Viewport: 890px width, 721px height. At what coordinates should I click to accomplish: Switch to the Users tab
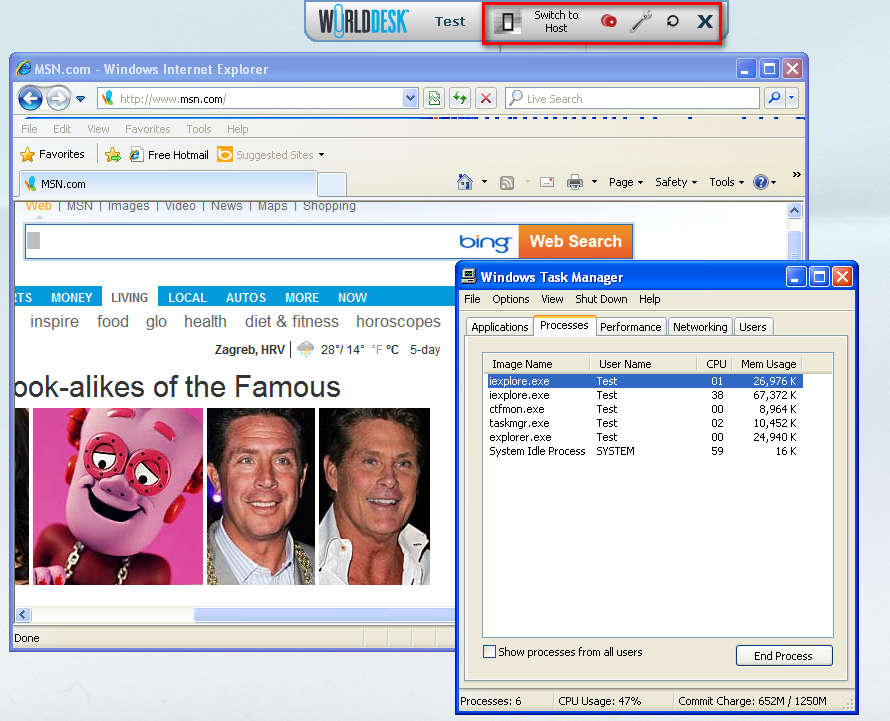(753, 327)
